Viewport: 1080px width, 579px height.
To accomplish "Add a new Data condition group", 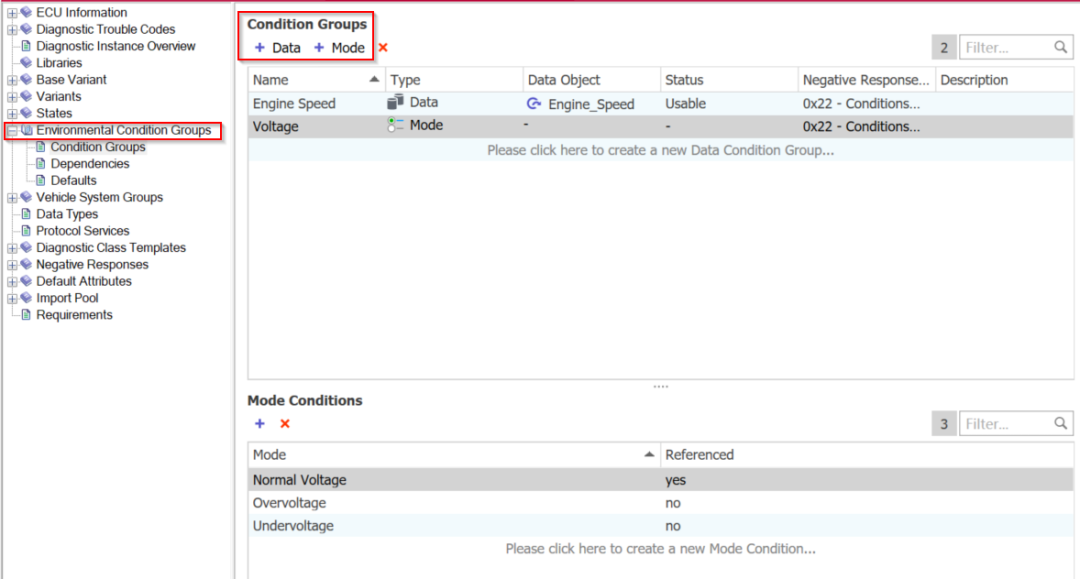I will [278, 48].
